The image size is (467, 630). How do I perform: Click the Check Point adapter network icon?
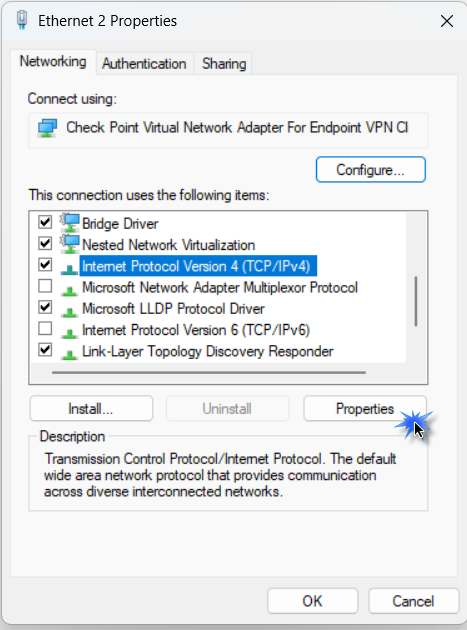coord(47,128)
